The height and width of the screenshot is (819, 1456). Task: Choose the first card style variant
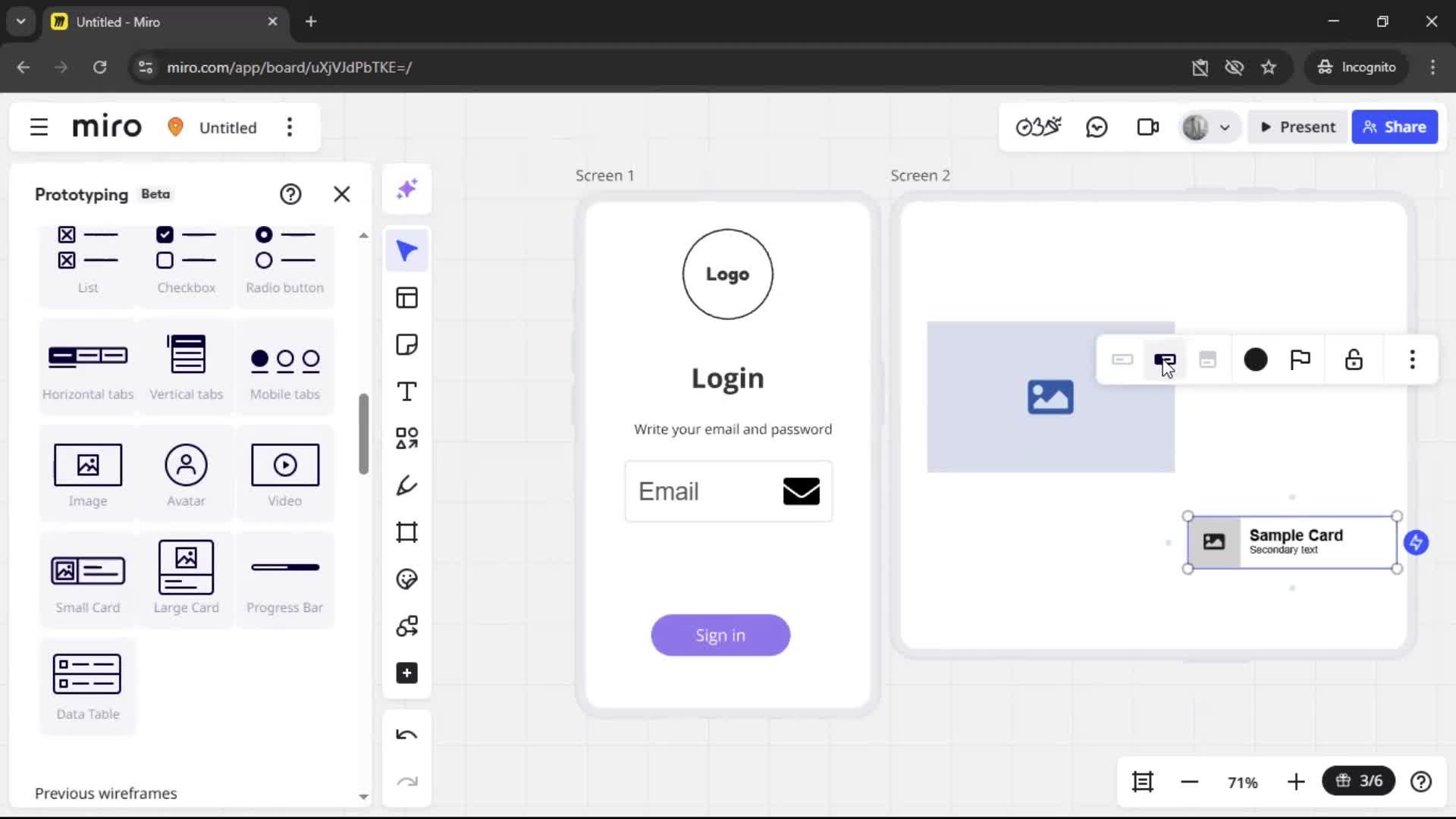click(1122, 359)
